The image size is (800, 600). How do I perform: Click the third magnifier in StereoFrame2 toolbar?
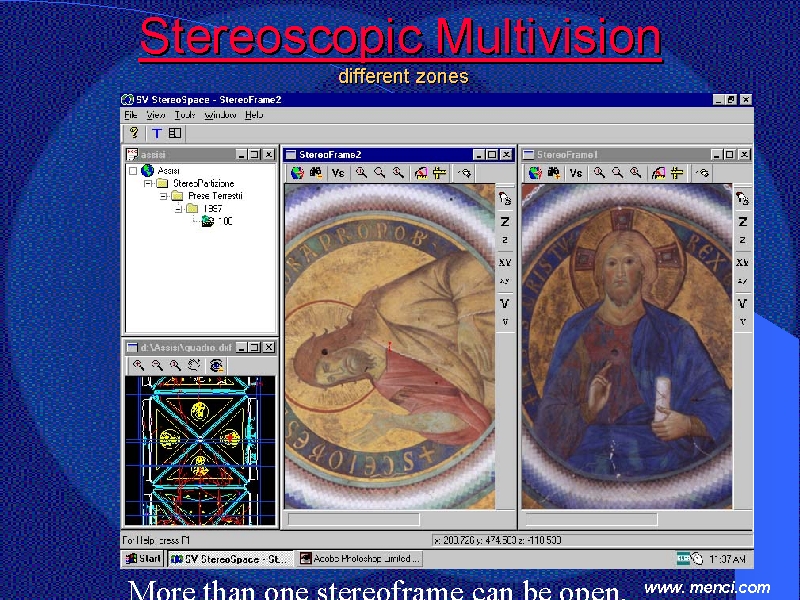398,173
